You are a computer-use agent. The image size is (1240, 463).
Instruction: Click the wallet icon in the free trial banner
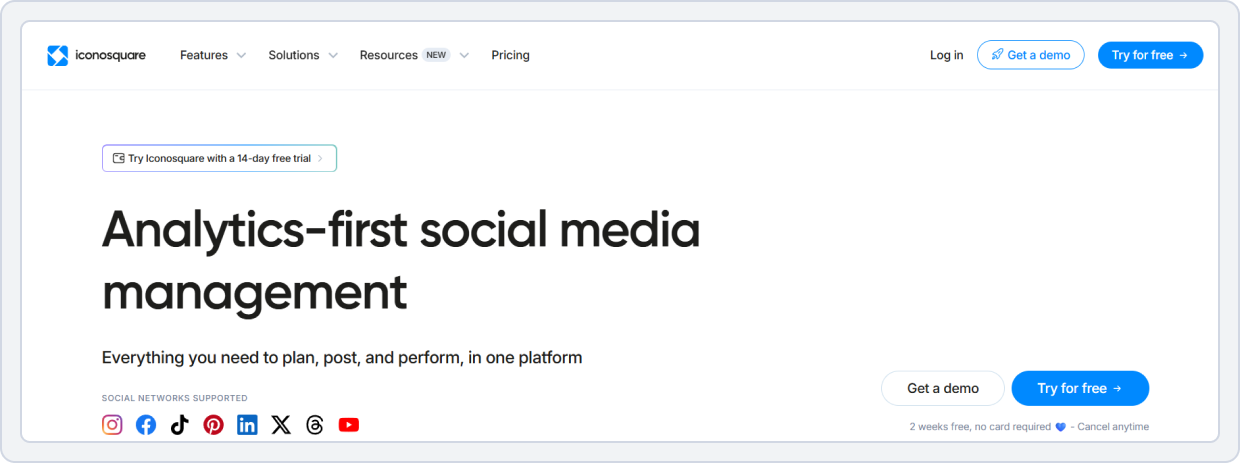click(x=119, y=158)
